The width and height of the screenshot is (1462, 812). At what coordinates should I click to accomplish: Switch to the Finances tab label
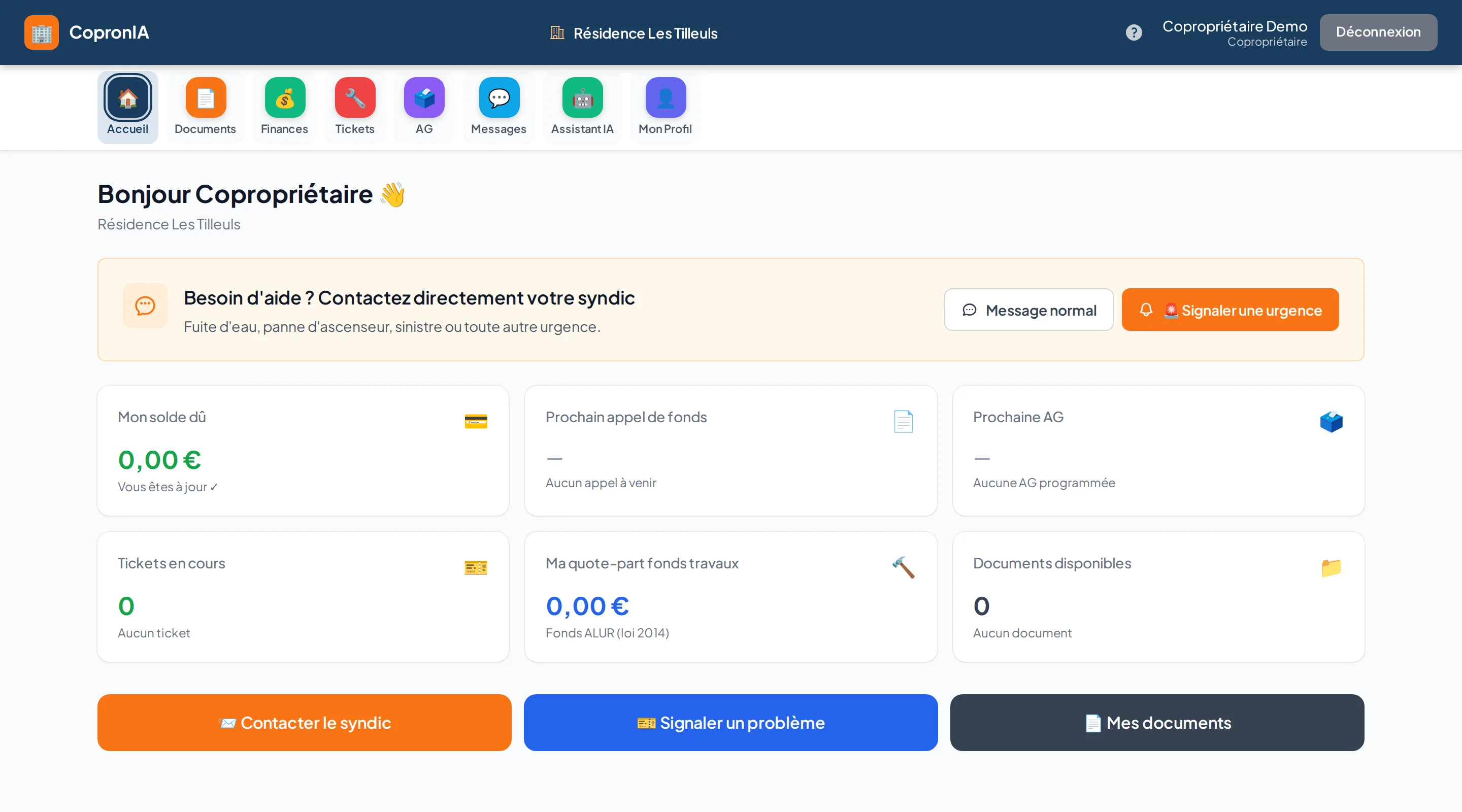click(284, 129)
